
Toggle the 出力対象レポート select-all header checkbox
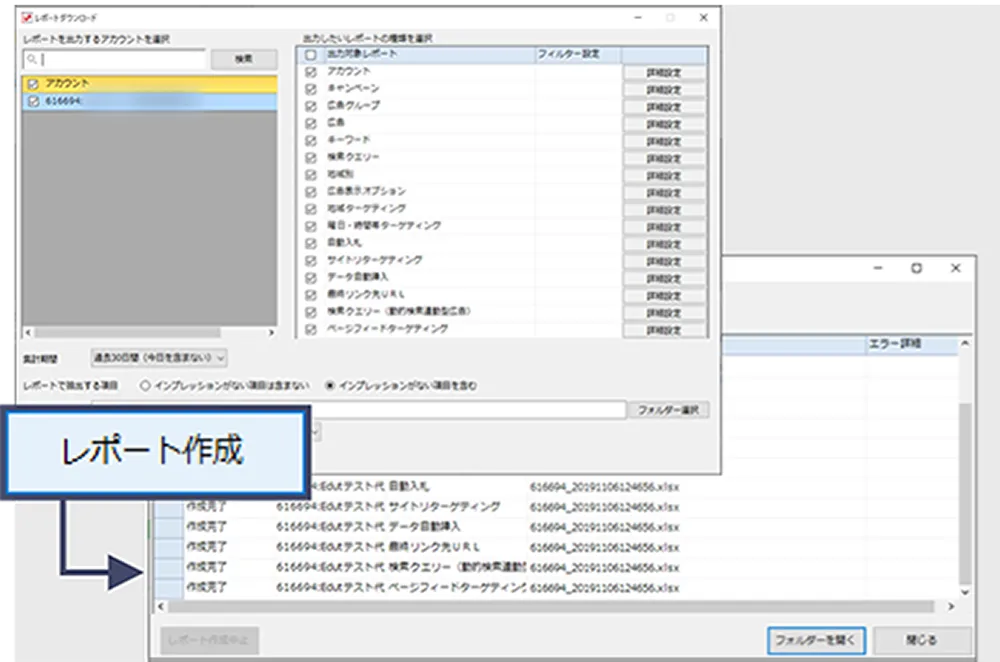[x=311, y=54]
